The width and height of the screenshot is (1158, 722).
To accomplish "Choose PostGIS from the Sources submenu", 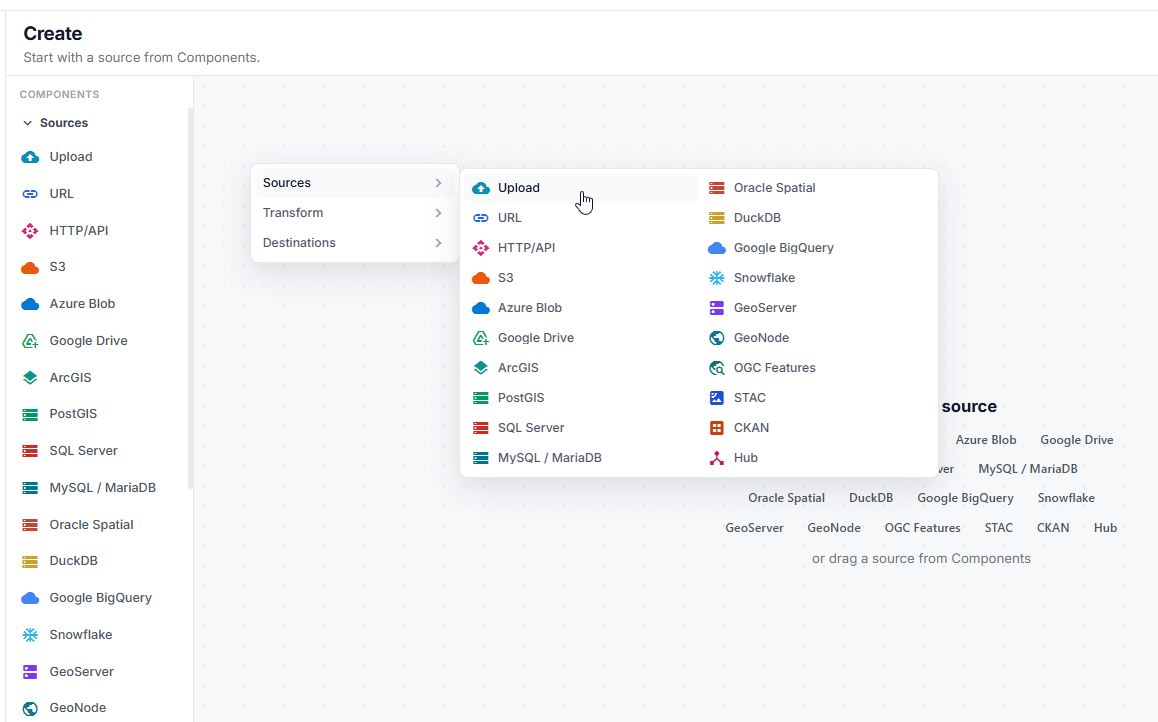I will pyautogui.click(x=581, y=398).
